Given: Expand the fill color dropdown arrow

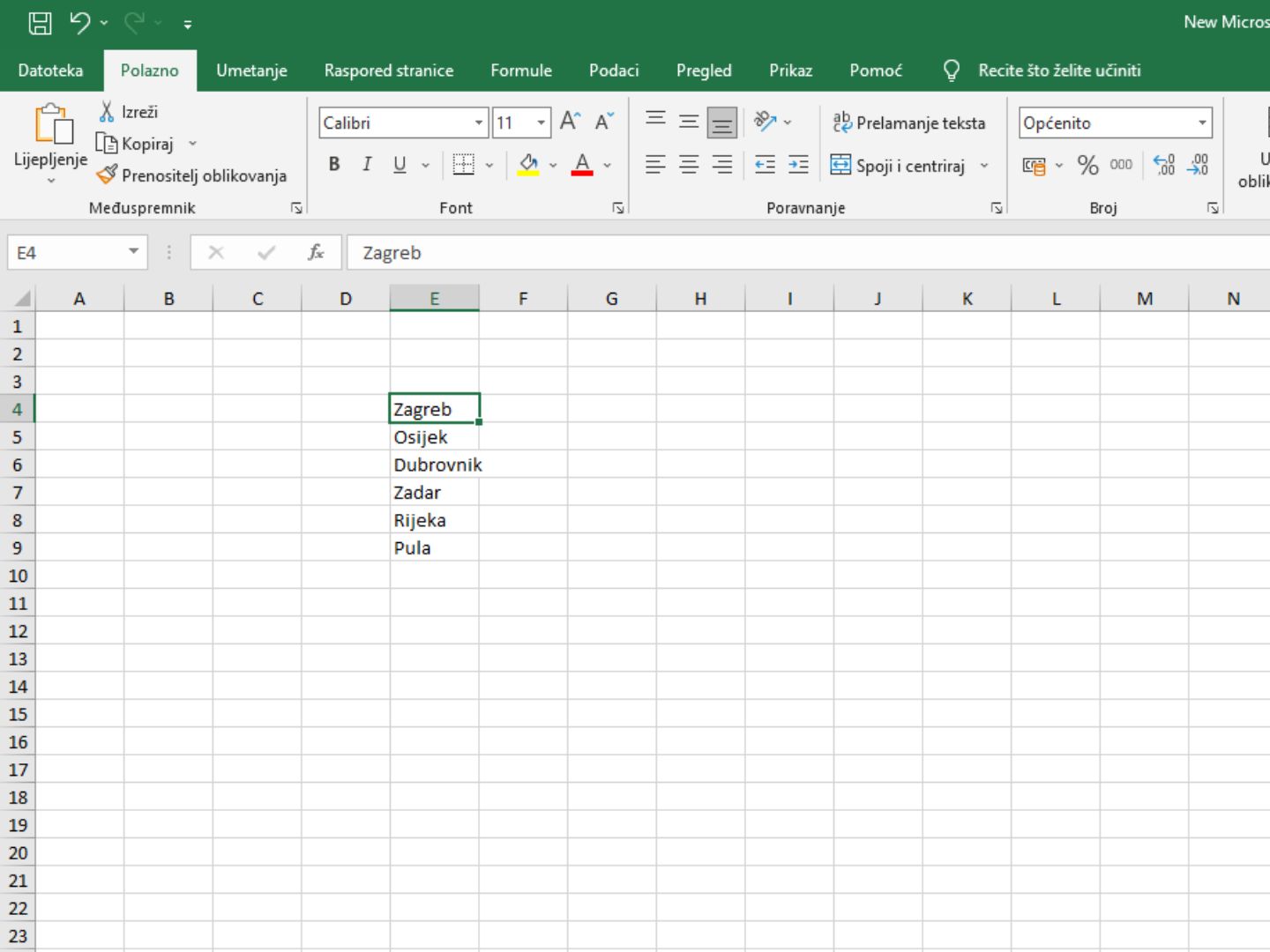Looking at the screenshot, I should pos(553,165).
